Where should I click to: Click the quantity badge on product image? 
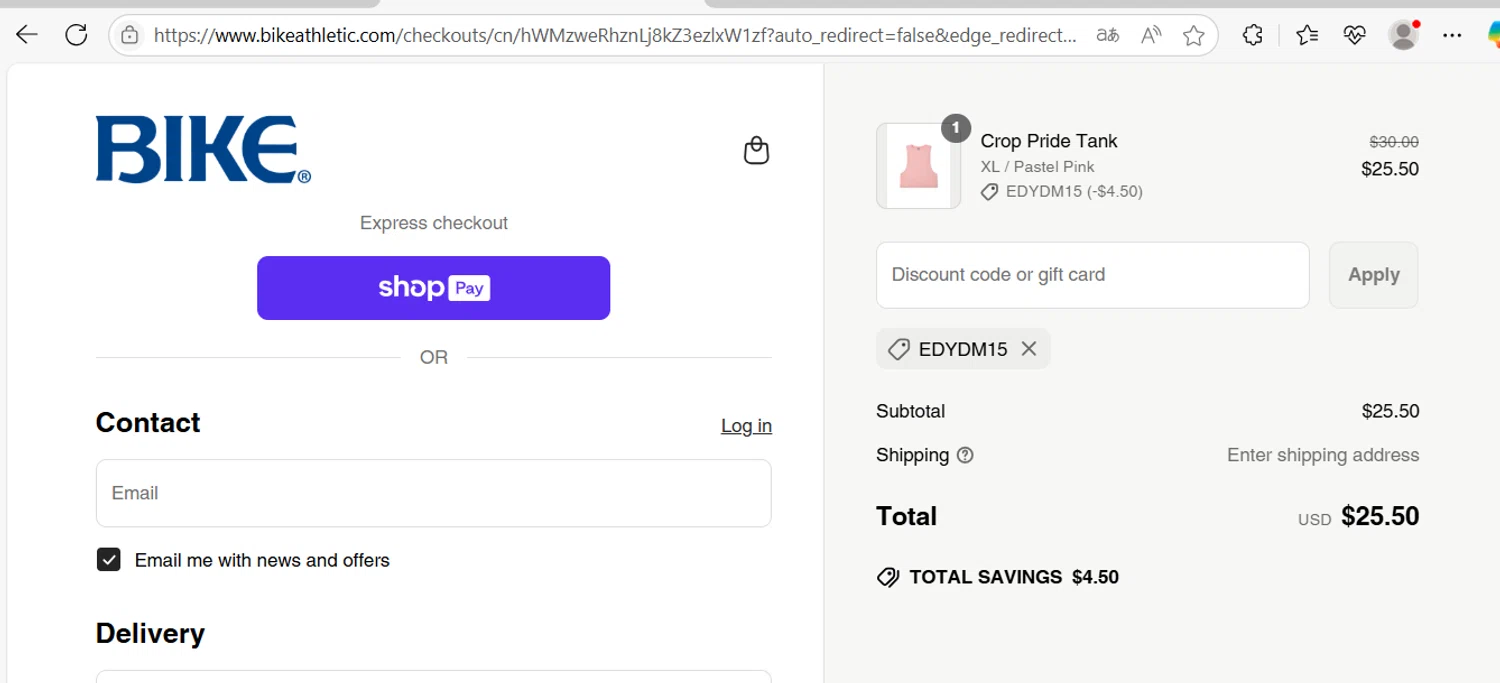tap(956, 128)
